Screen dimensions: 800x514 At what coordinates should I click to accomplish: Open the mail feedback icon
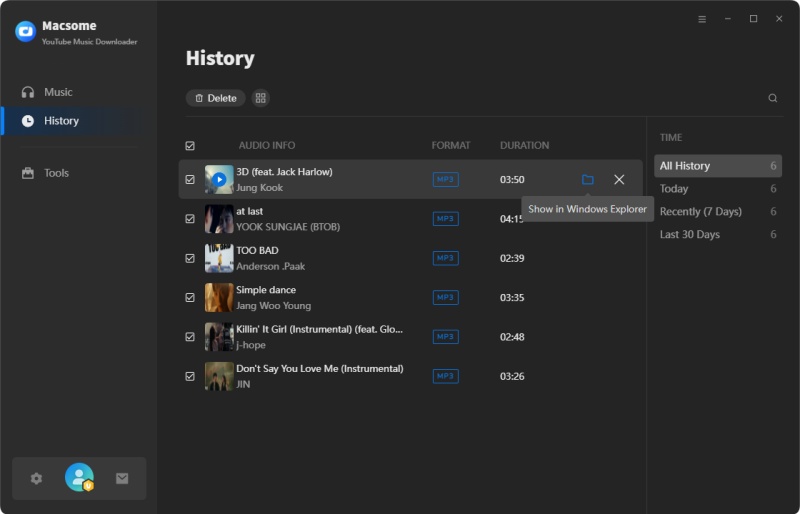(x=122, y=478)
